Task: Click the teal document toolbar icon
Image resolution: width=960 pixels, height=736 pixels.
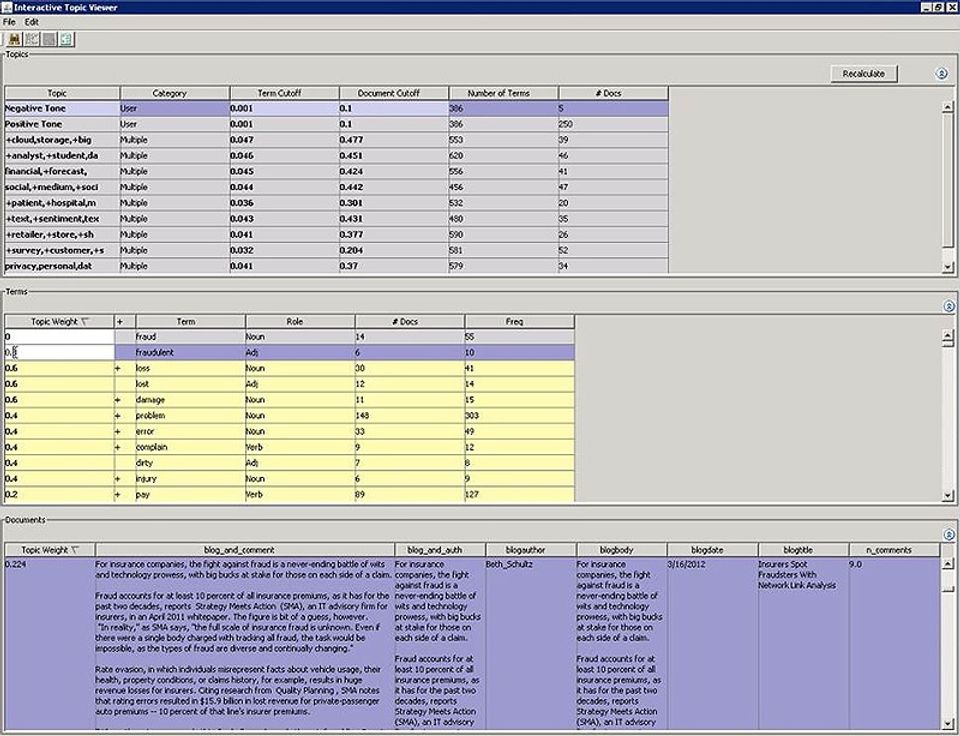Action: click(x=66, y=40)
